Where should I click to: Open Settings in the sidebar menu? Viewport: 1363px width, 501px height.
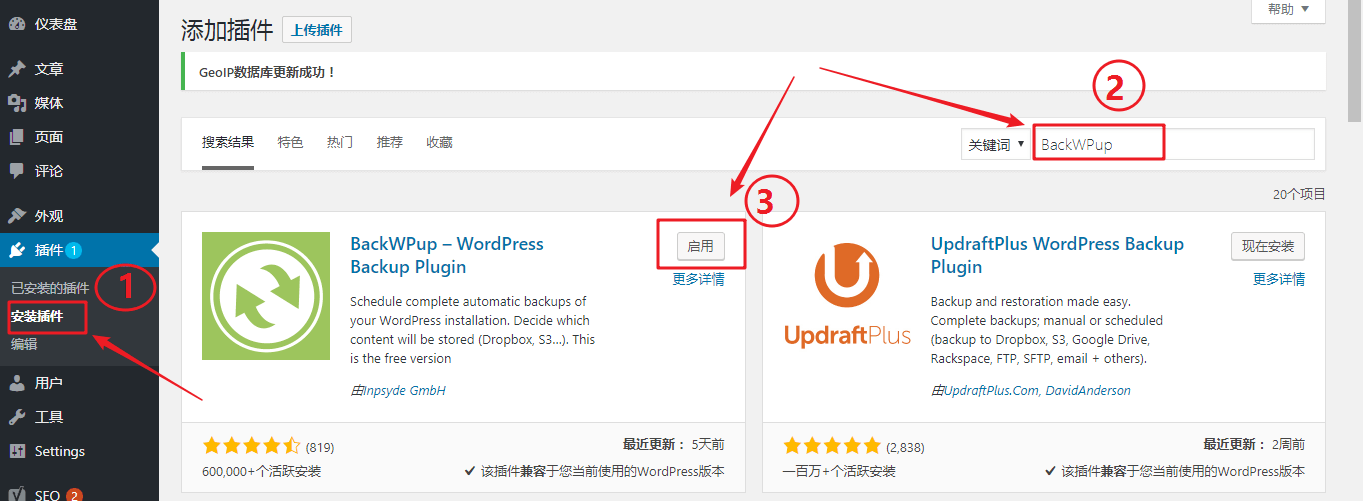(x=60, y=451)
